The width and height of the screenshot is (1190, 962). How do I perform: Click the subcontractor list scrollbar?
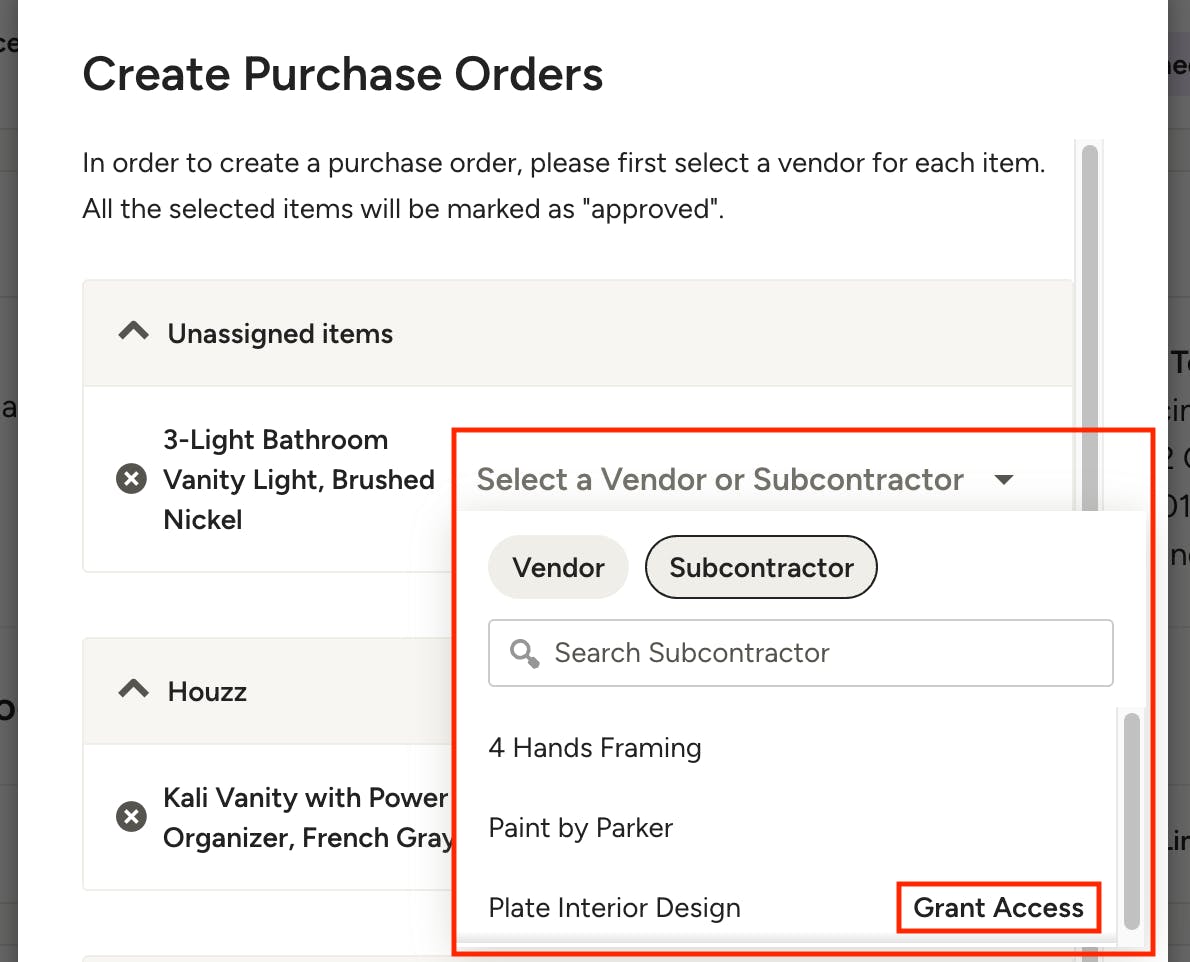pos(1132,820)
